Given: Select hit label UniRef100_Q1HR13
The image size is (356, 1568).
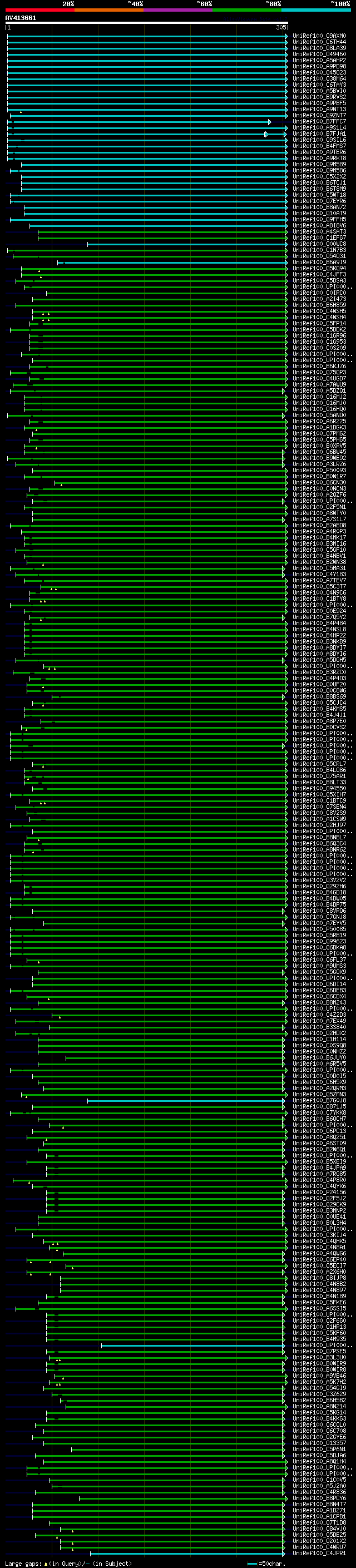Looking at the screenshot, I should (x=319, y=1327).
